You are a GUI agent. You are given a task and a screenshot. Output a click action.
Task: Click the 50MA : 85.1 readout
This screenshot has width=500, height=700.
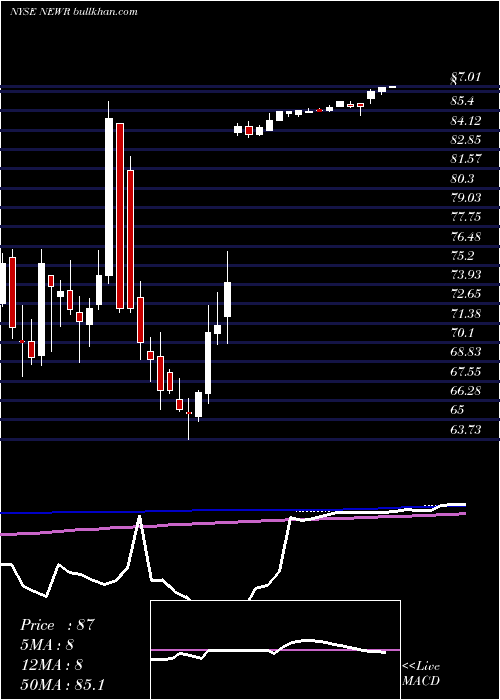coord(62,684)
